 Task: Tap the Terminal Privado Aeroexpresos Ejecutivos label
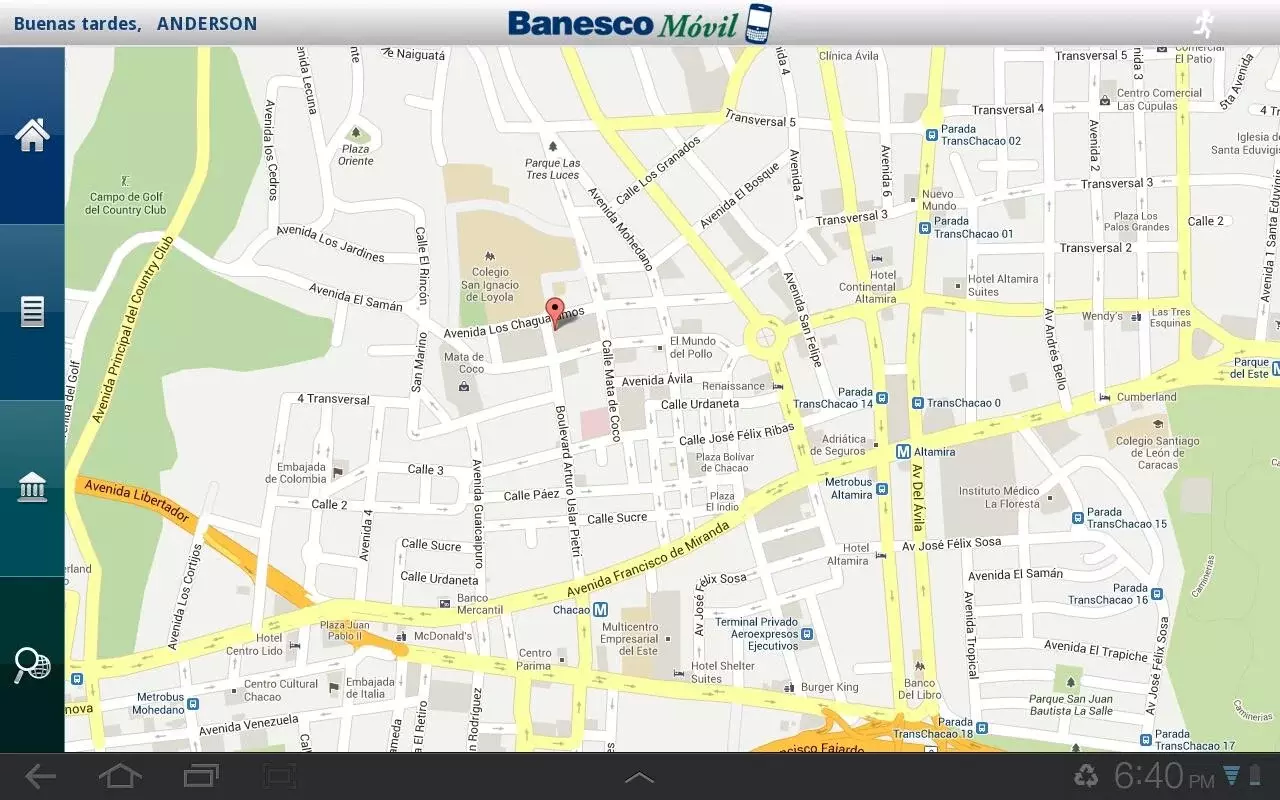[x=757, y=634]
